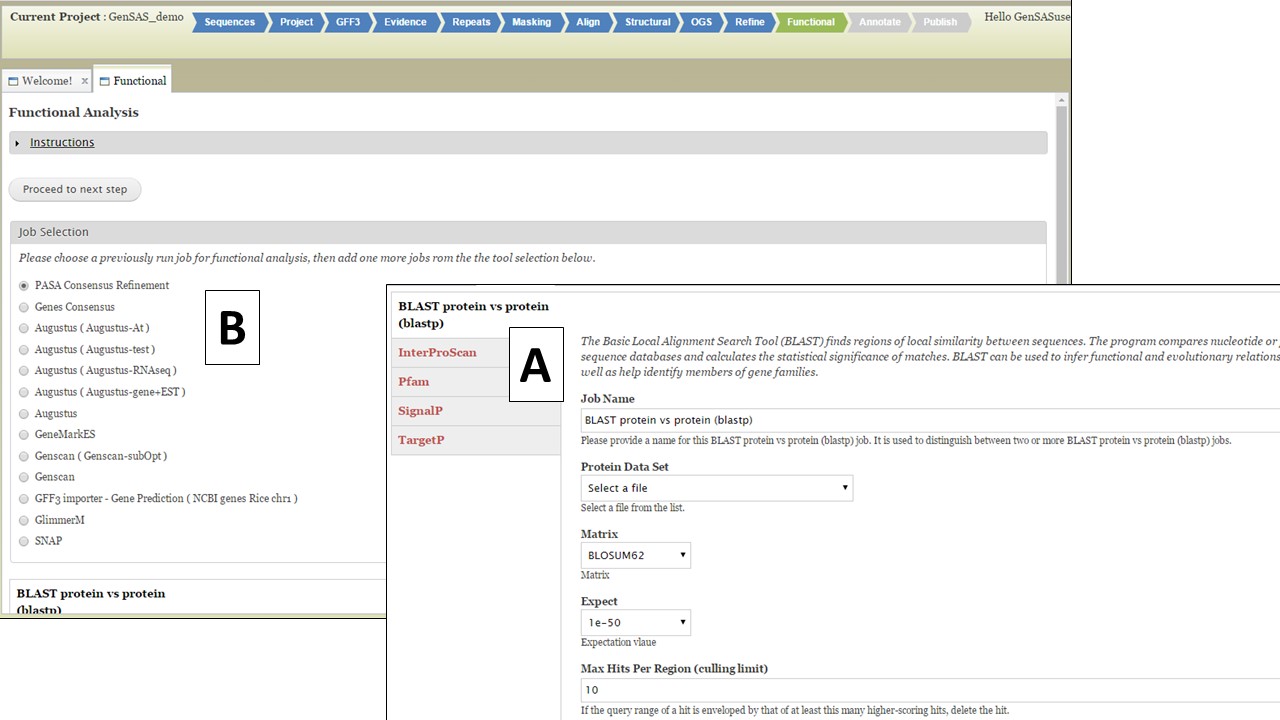1280x720 pixels.
Task: Open the Expect value dropdown
Action: coord(635,622)
